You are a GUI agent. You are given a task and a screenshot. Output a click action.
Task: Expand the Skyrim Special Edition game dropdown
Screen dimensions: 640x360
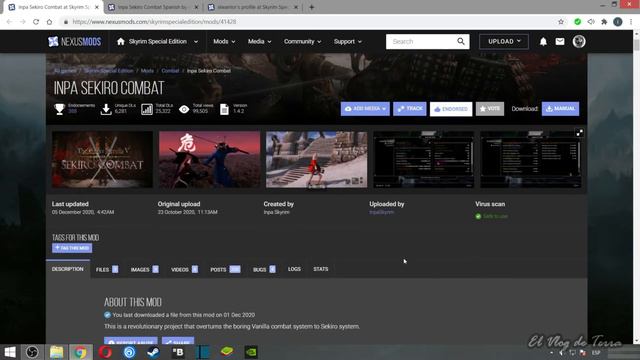[x=196, y=42]
